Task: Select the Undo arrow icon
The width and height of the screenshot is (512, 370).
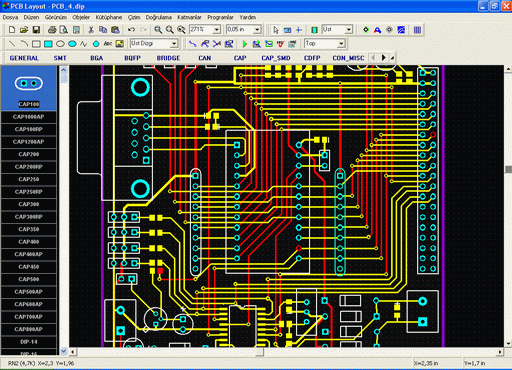Action: 131,30
